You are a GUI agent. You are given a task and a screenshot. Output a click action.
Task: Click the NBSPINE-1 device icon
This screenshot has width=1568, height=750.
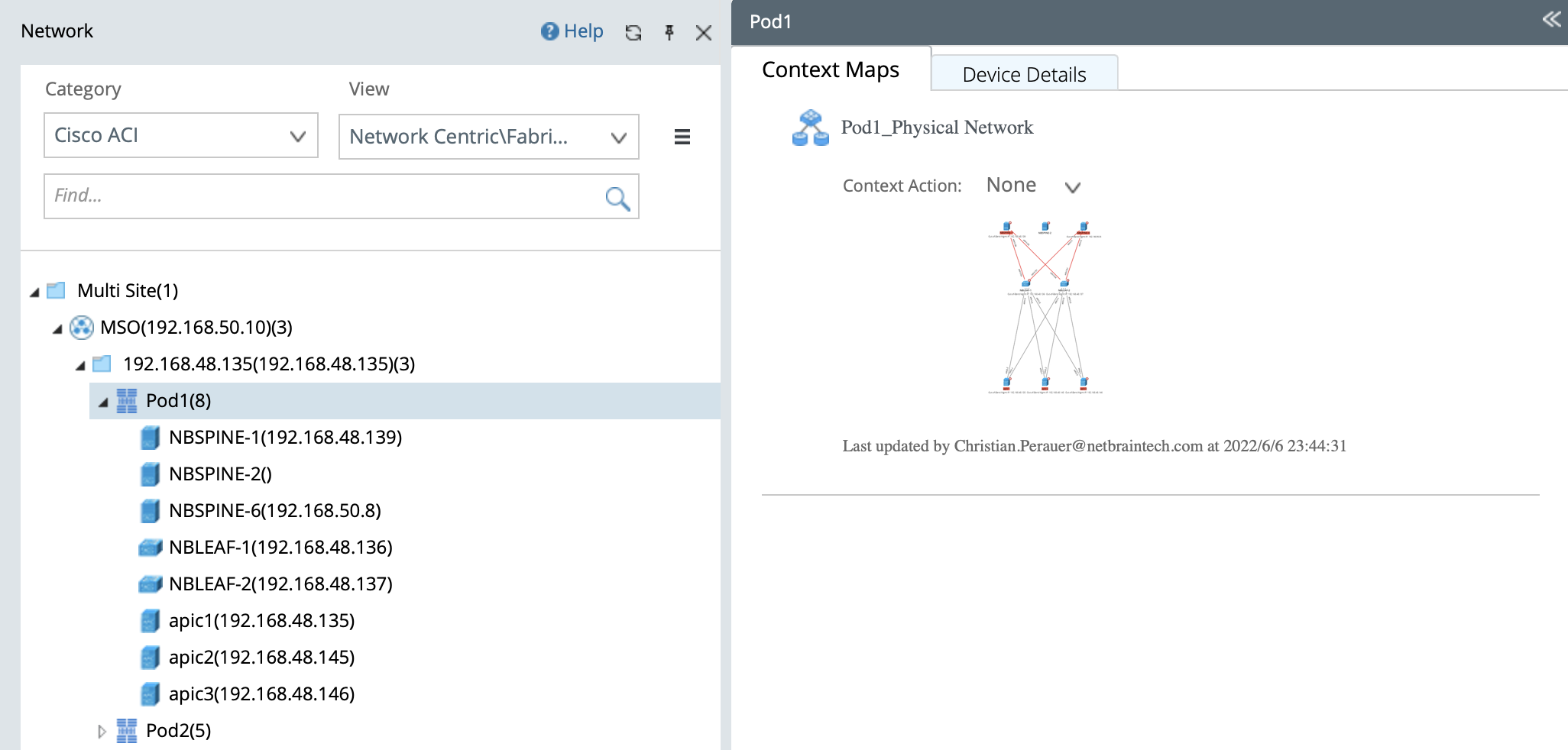(x=150, y=437)
